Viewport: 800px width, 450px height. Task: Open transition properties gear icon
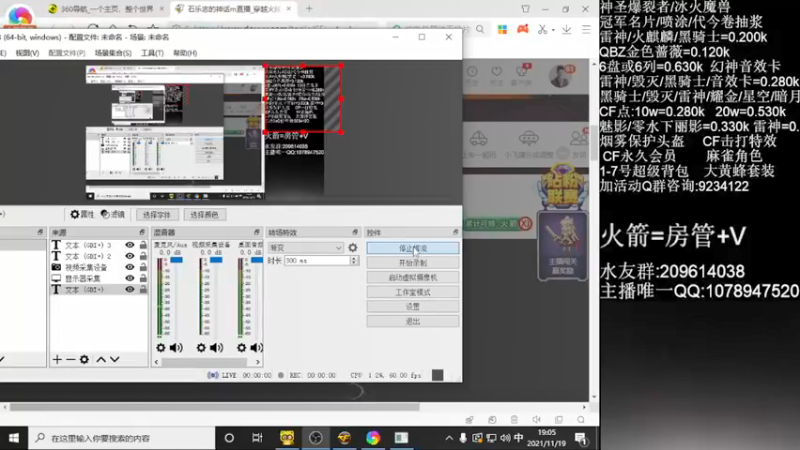(353, 247)
